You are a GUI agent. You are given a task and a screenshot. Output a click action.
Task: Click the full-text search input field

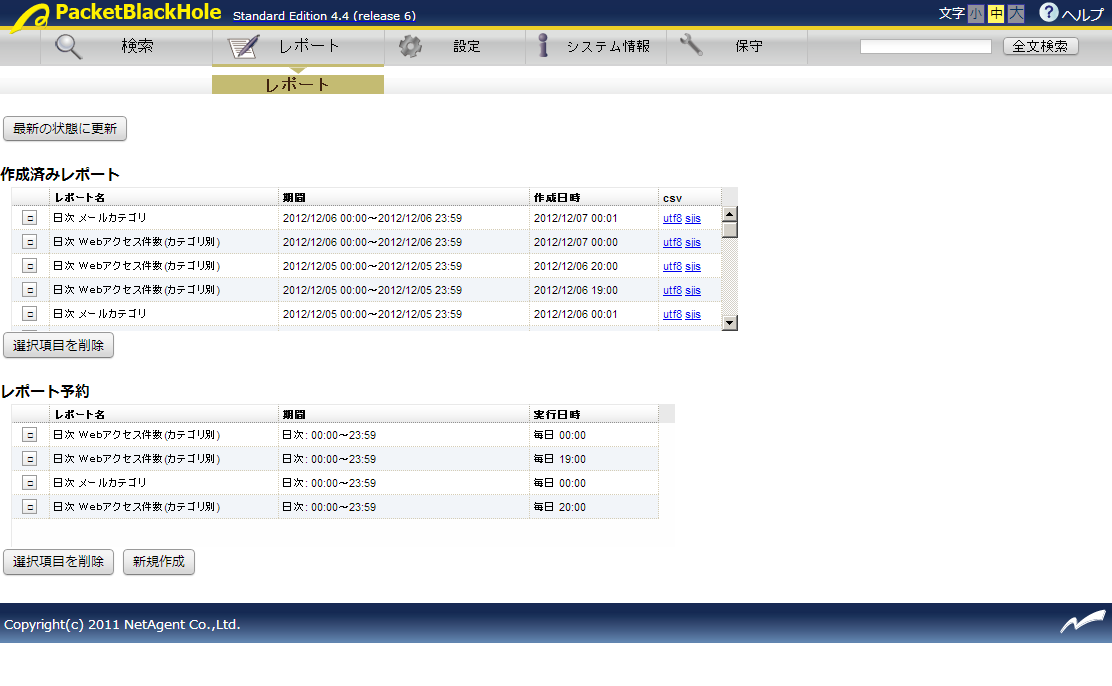(925, 47)
